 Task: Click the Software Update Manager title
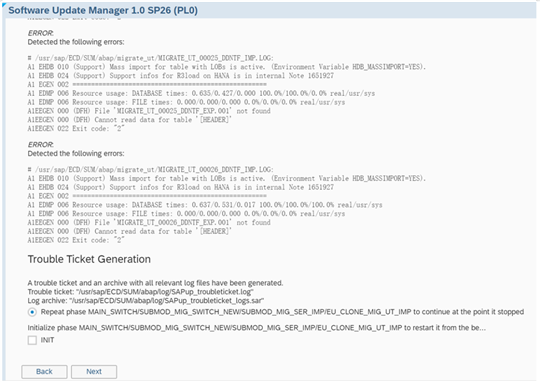click(x=103, y=10)
